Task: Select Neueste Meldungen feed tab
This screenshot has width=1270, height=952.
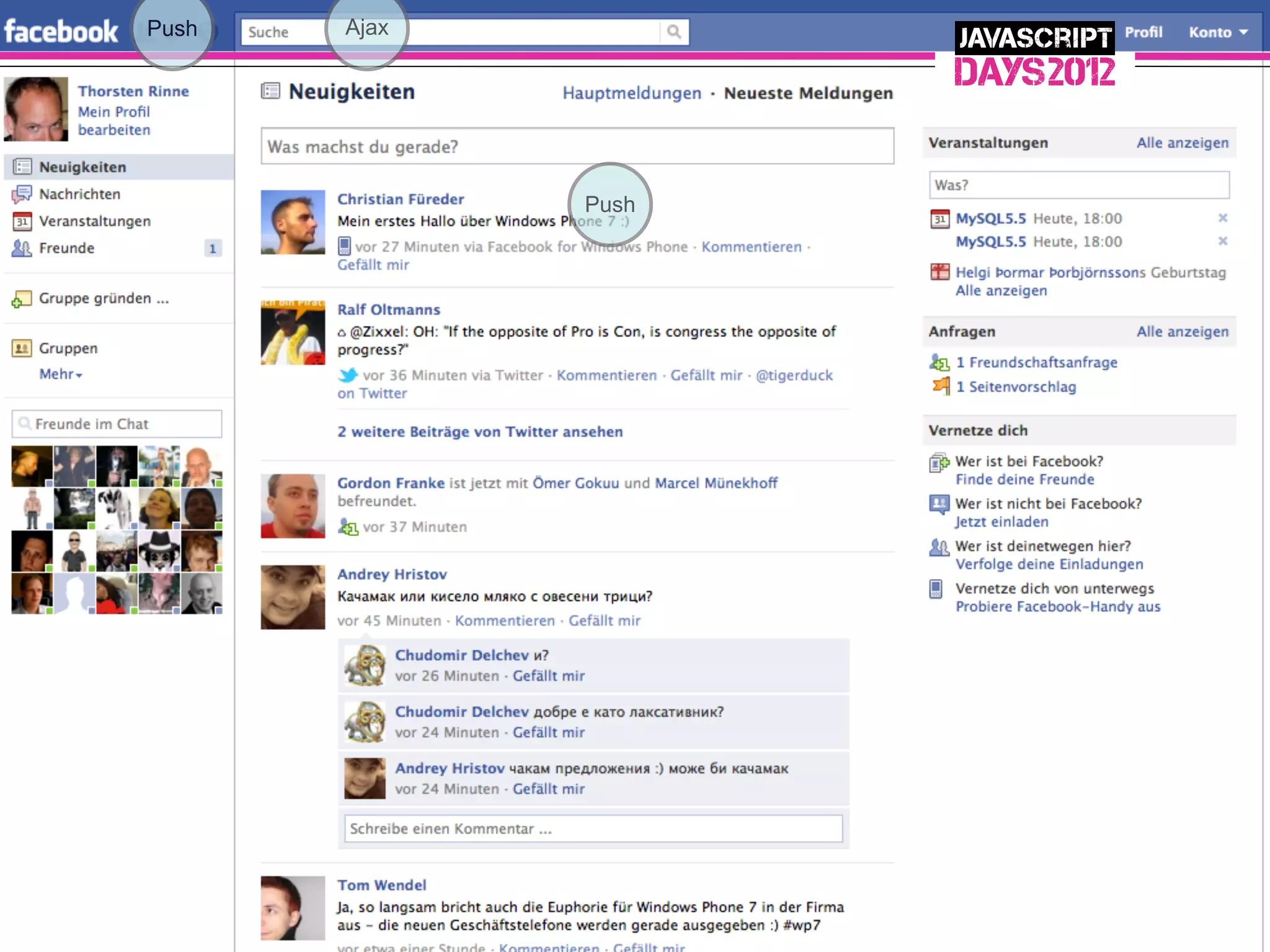Action: (808, 93)
